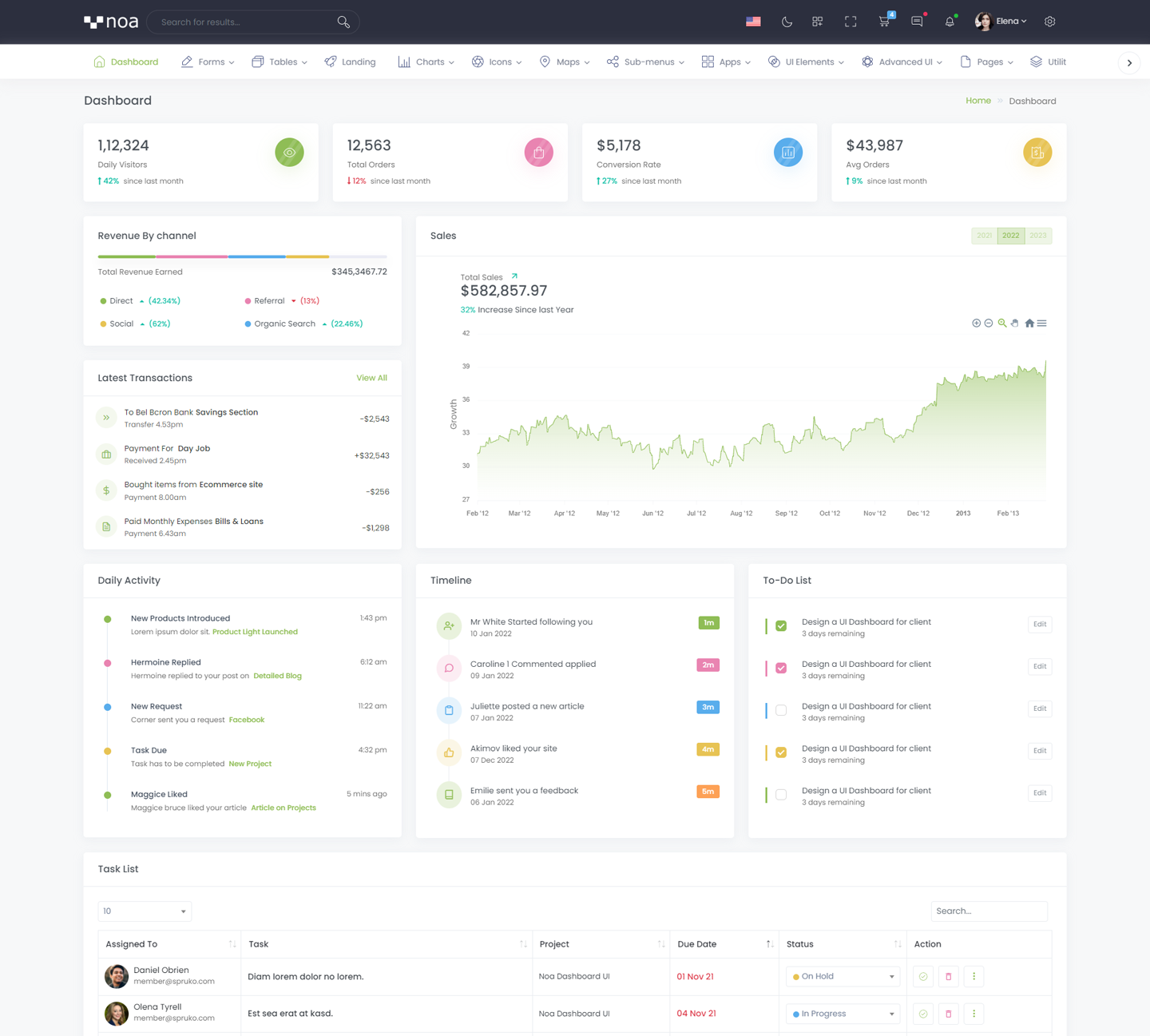Screen dimensions: 1150x1036
Task: Open the Charts menu in navigation
Action: tap(426, 62)
